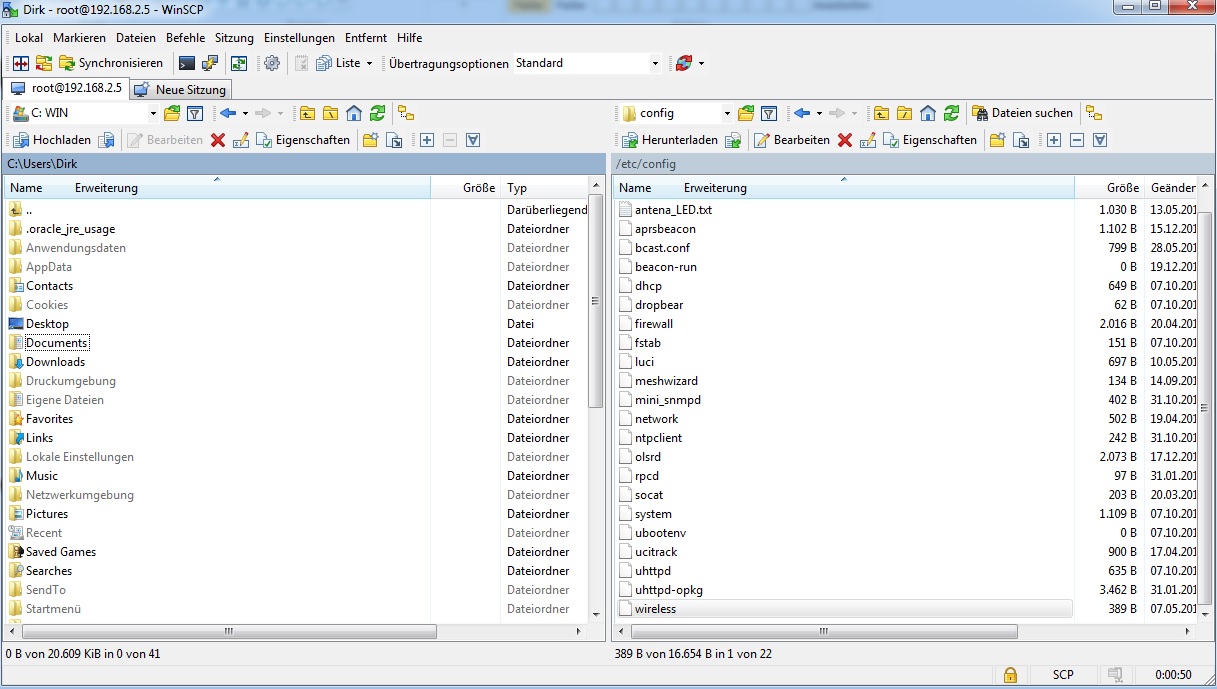This screenshot has height=689, width=1217.
Task: Toggle directory tree in local panel
Action: (x=405, y=113)
